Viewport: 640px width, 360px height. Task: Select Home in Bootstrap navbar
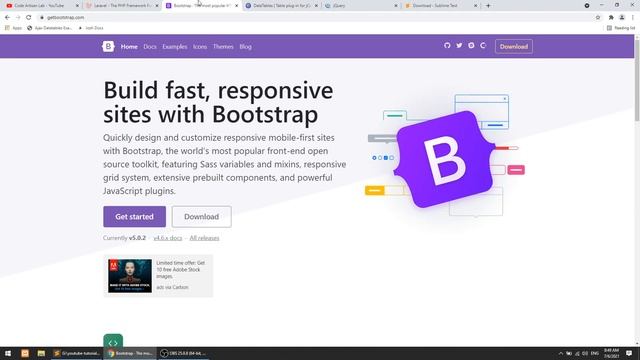click(129, 47)
